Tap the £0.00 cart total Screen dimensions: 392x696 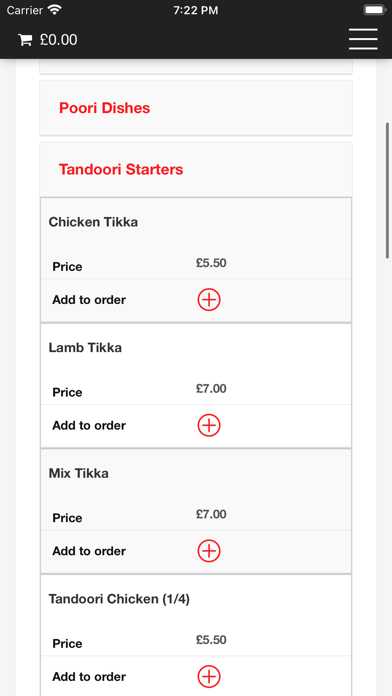pos(58,40)
